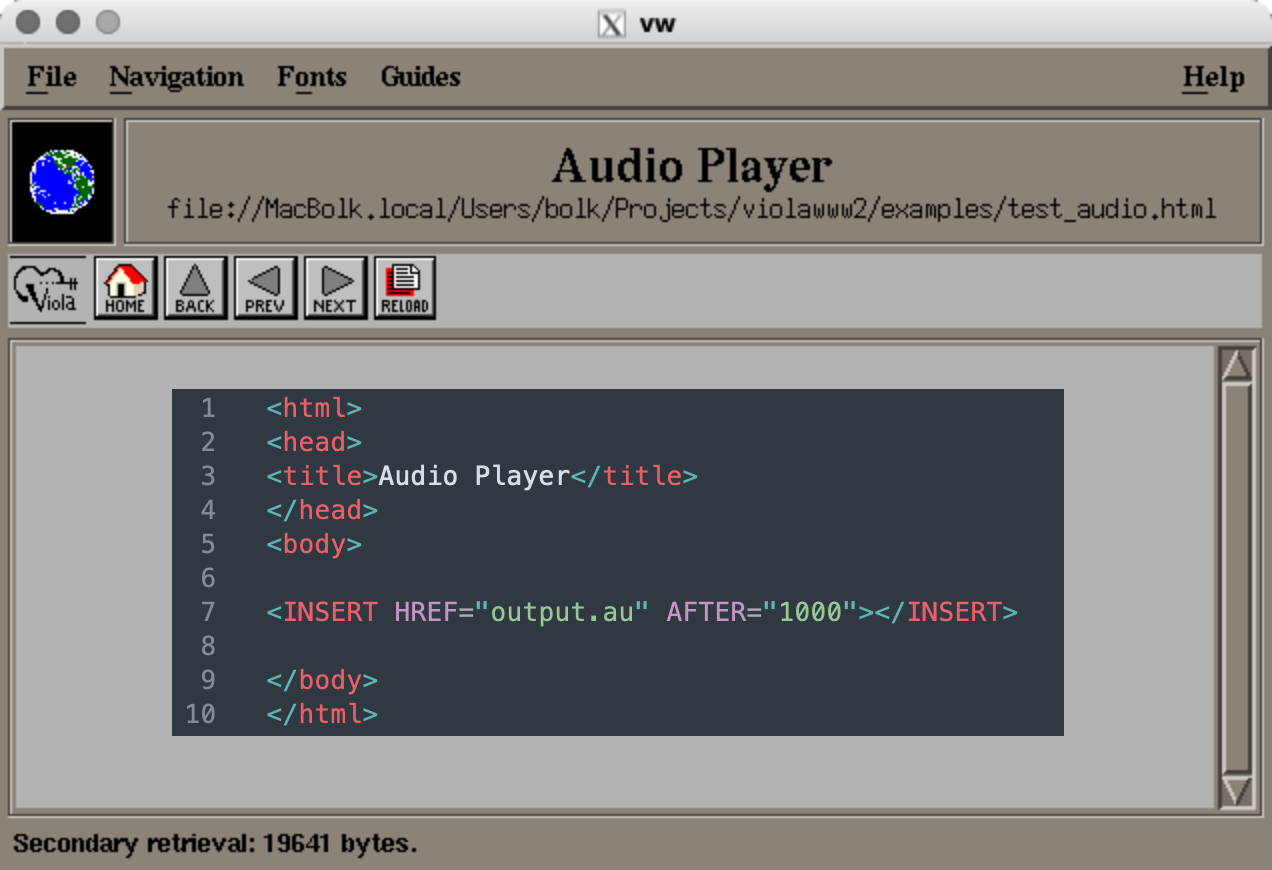Click the AFTER="1000" attribute
The width and height of the screenshot is (1272, 870).
(x=763, y=612)
